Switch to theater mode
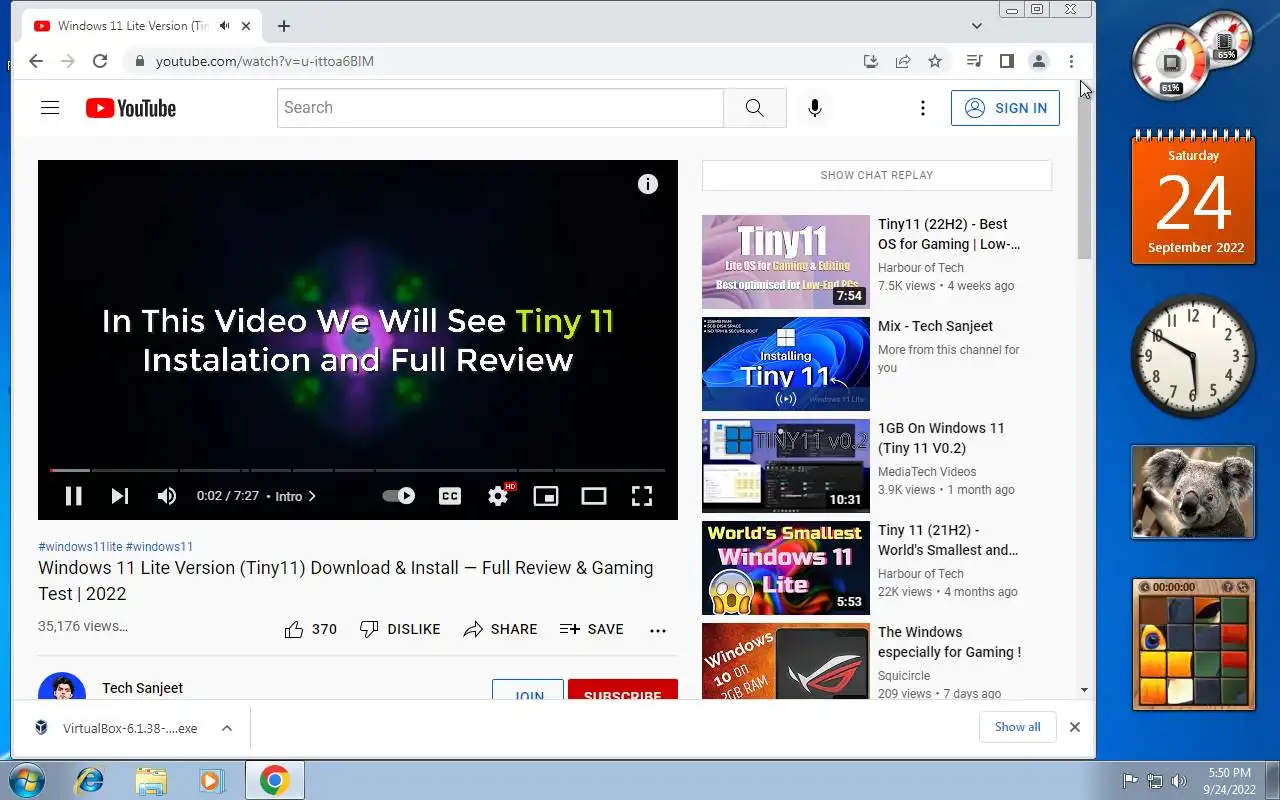This screenshot has width=1280, height=800. (594, 496)
